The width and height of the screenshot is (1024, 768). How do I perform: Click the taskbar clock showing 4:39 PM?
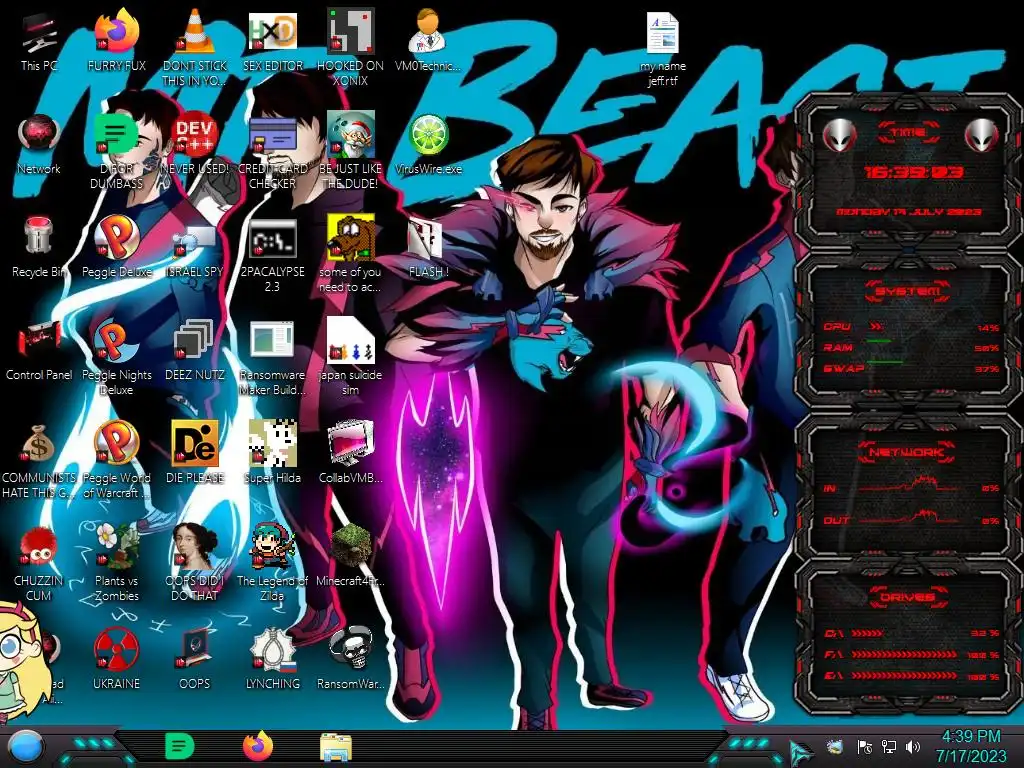tap(971, 746)
